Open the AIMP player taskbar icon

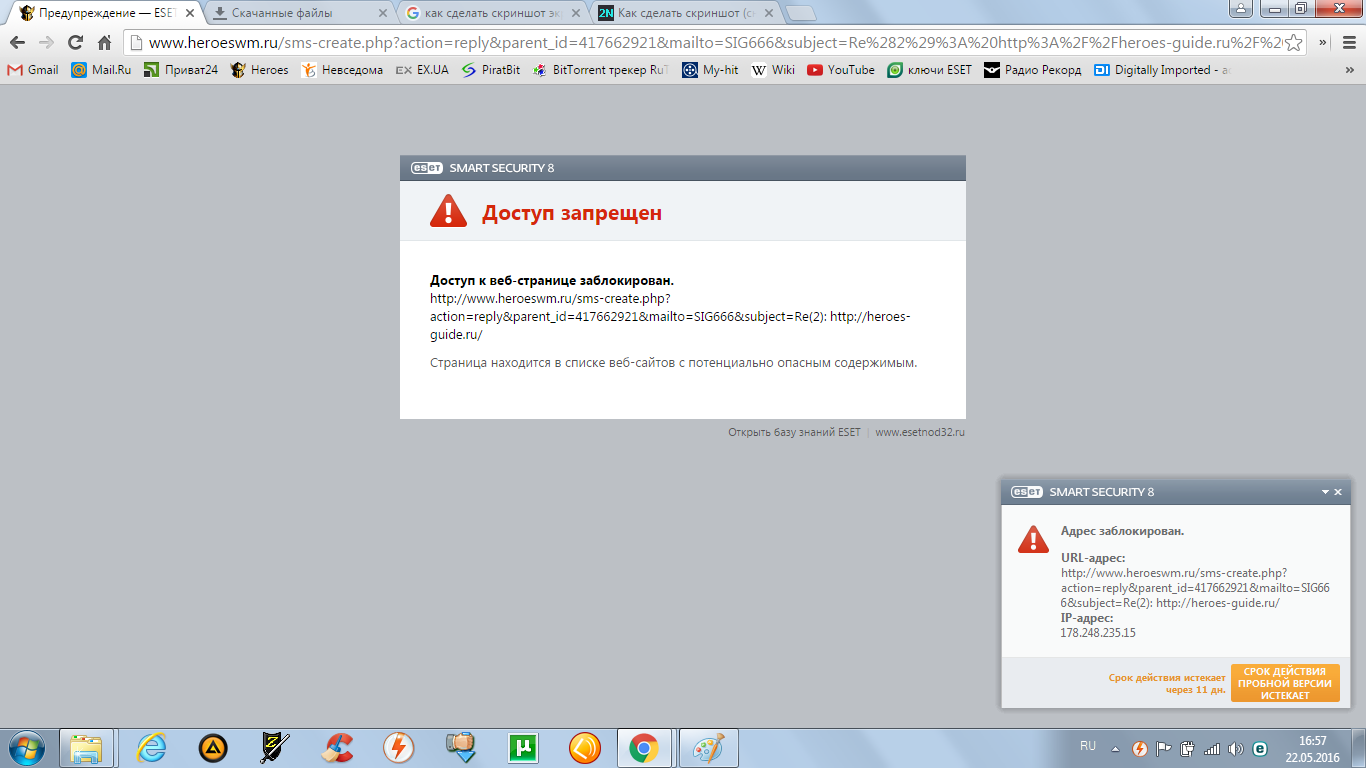click(212, 747)
